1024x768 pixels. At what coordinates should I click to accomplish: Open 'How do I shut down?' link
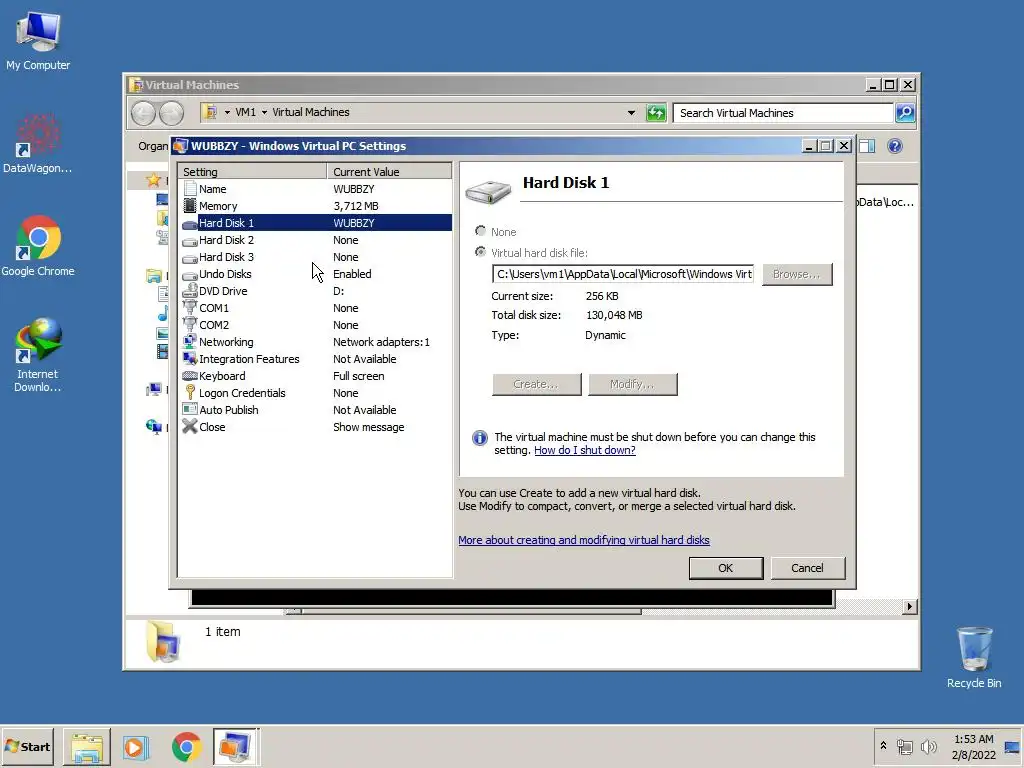point(584,450)
